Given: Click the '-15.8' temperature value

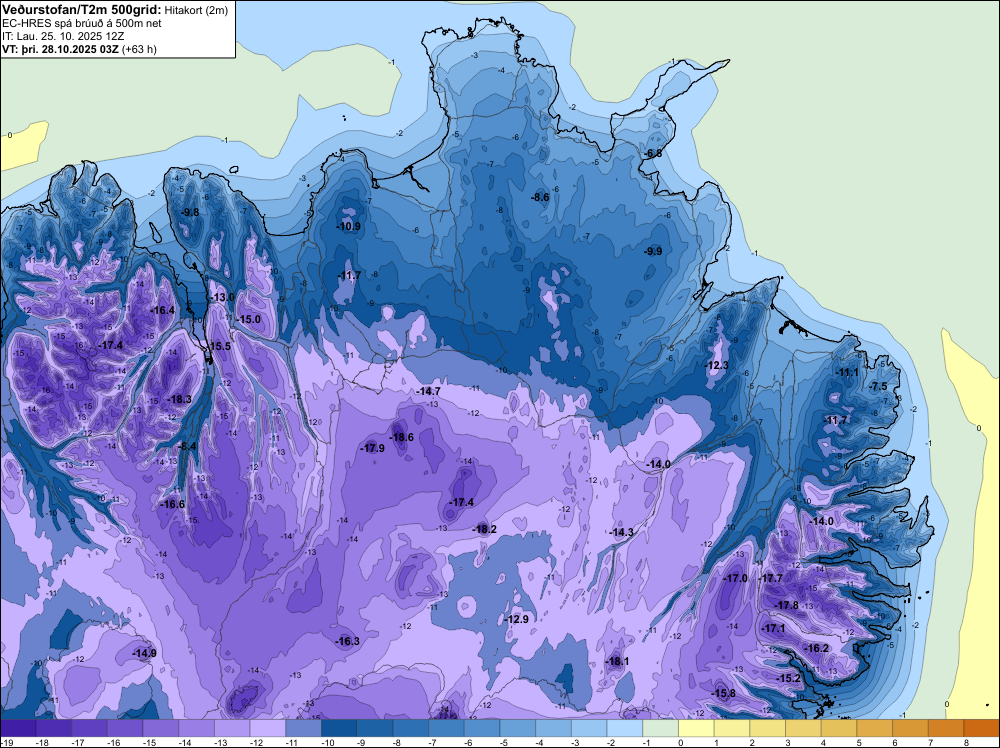Looking at the screenshot, I should [724, 694].
